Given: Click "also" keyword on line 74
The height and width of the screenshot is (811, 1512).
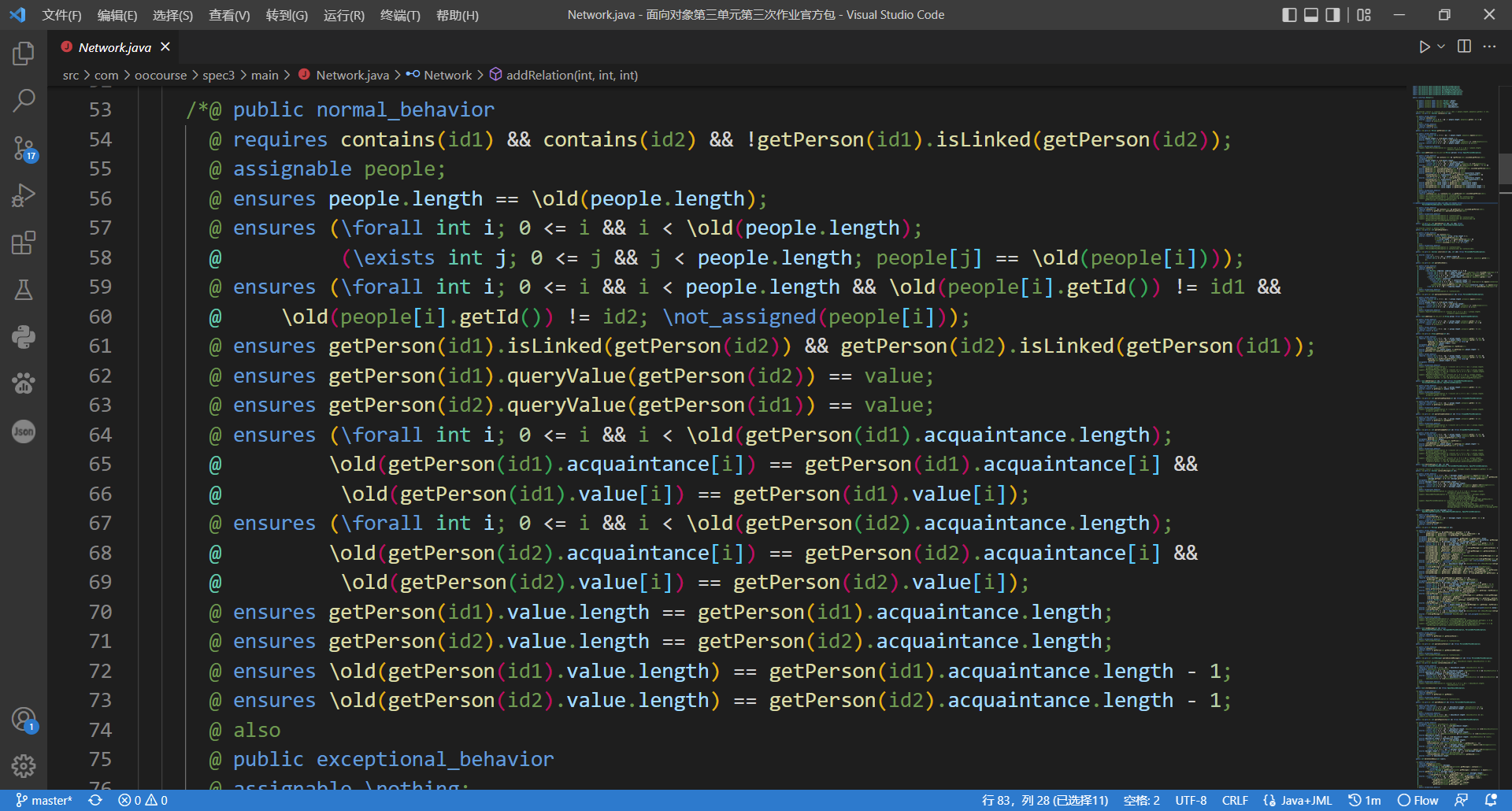Looking at the screenshot, I should [257, 730].
